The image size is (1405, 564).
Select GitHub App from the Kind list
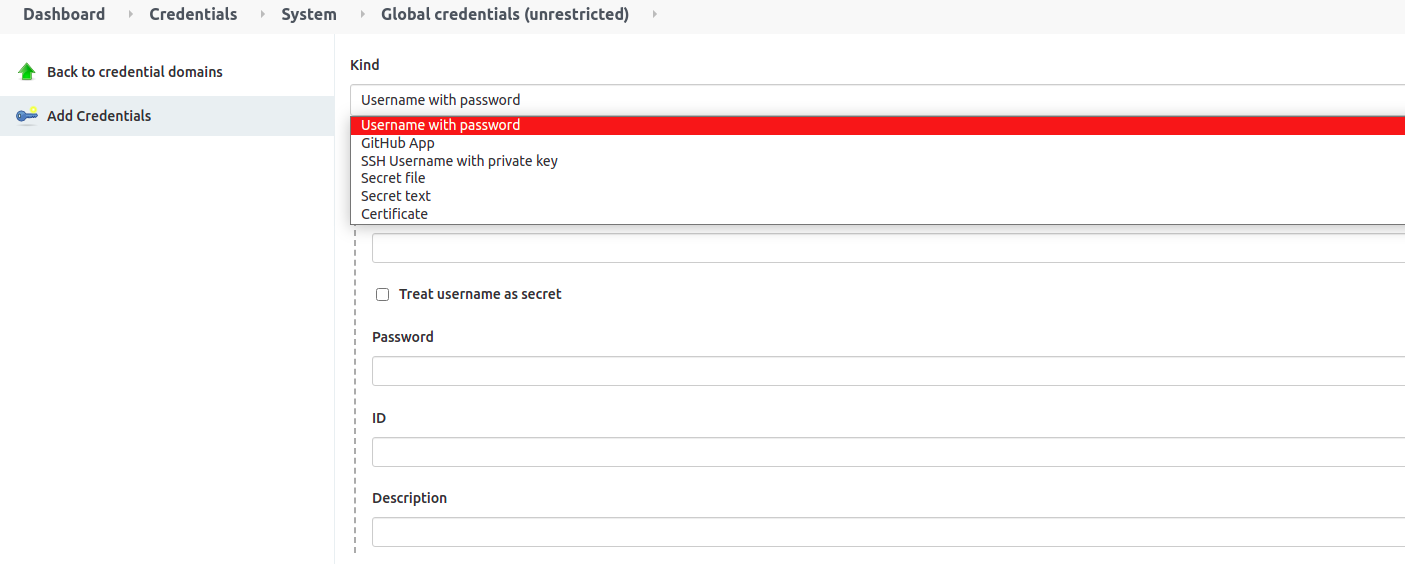pos(398,143)
